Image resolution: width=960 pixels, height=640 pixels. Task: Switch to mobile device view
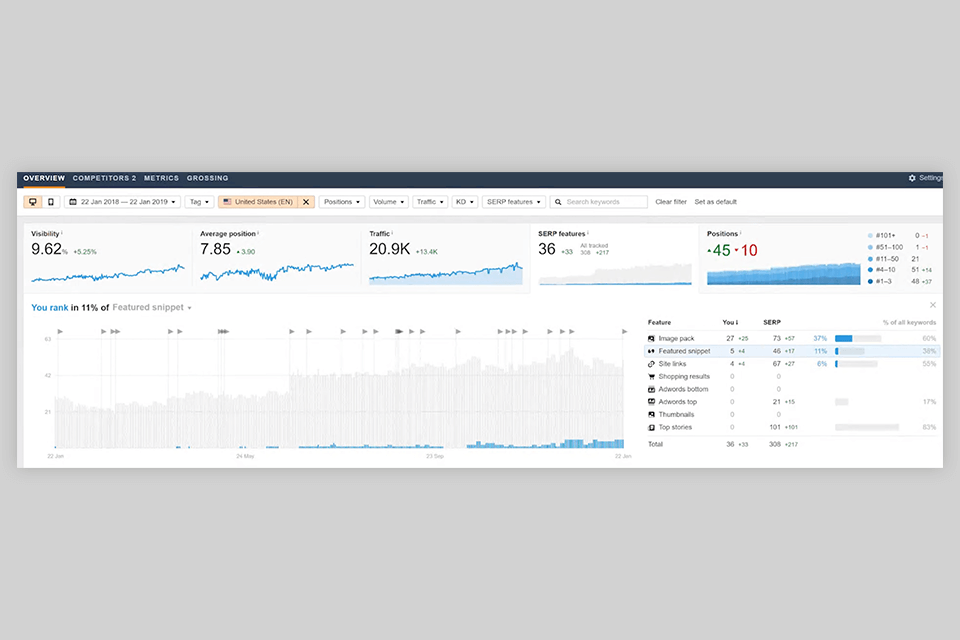pyautogui.click(x=51, y=202)
